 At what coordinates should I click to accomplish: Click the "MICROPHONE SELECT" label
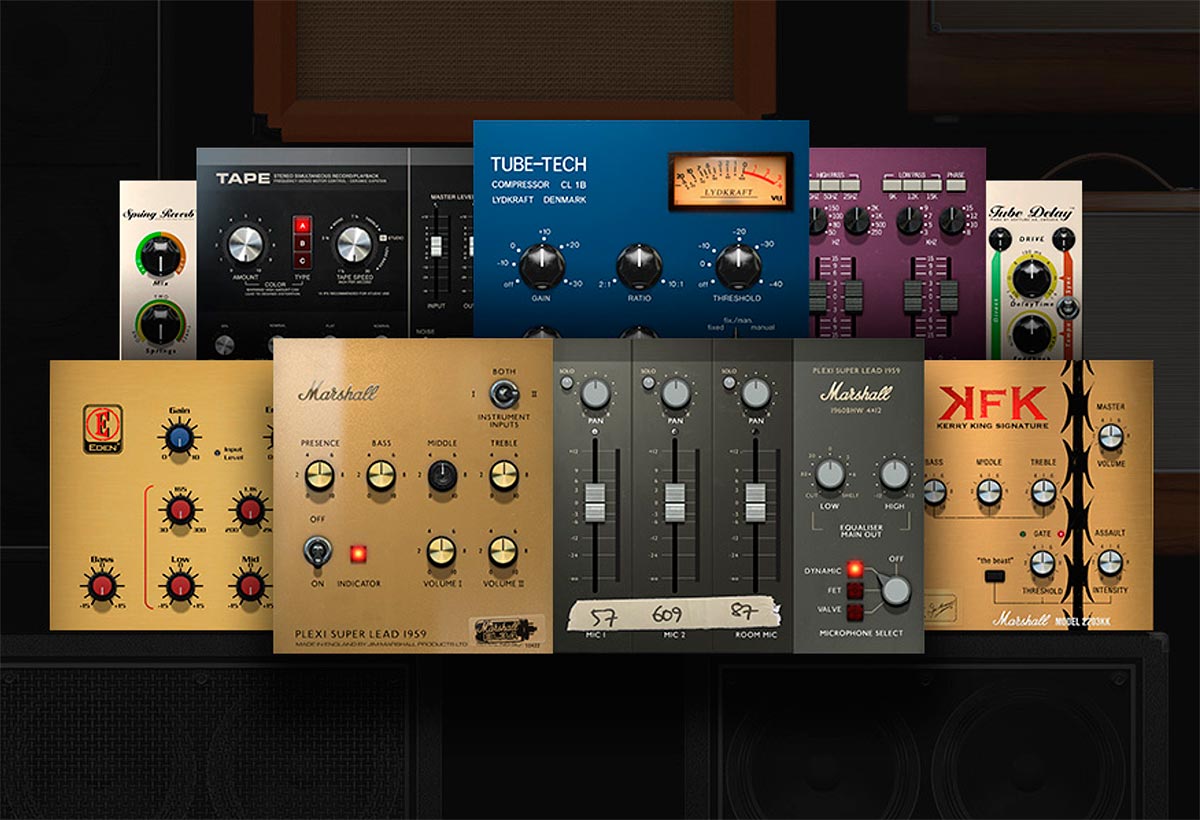(x=861, y=633)
